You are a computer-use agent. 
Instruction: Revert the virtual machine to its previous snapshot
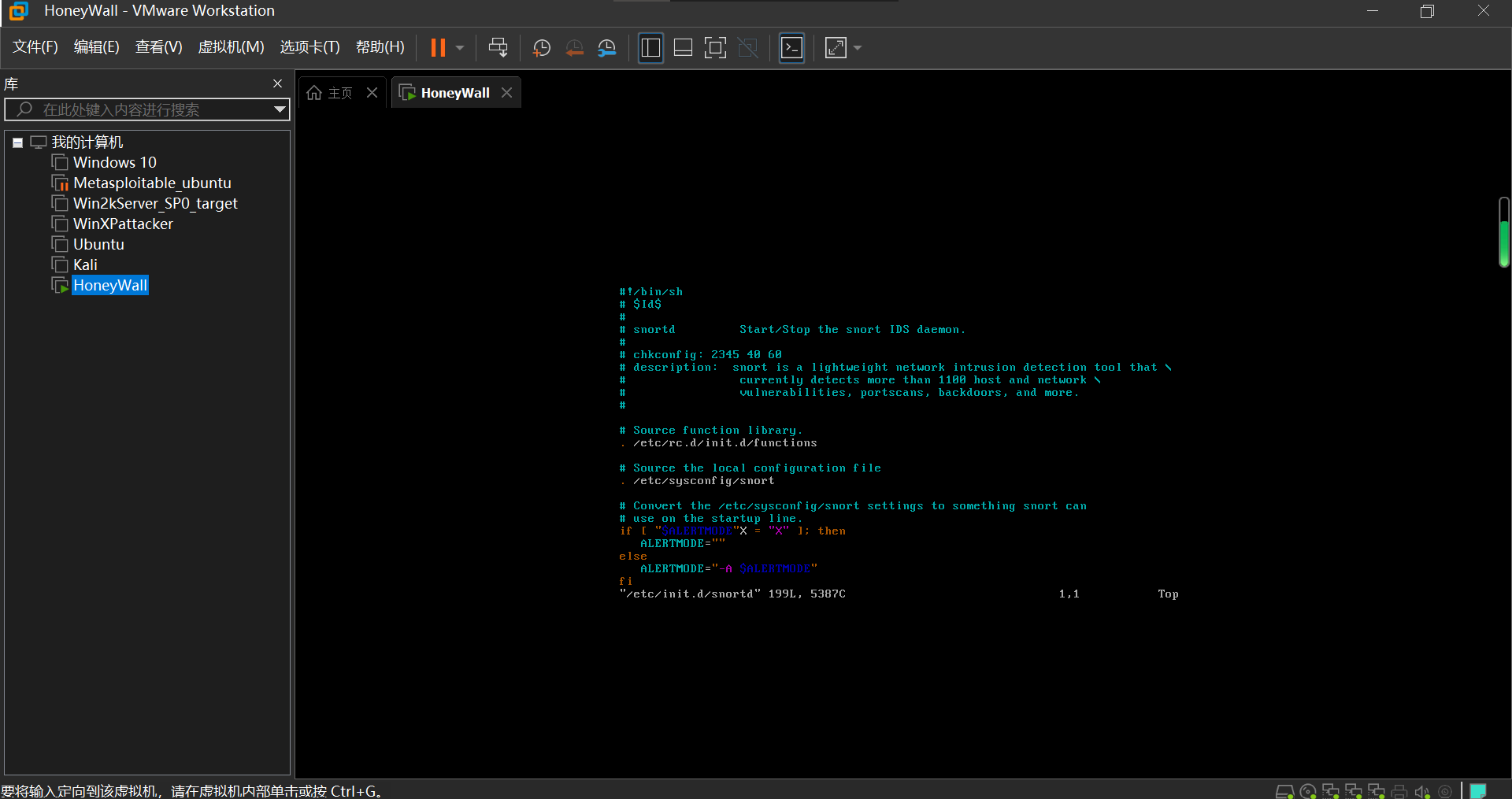coord(574,48)
